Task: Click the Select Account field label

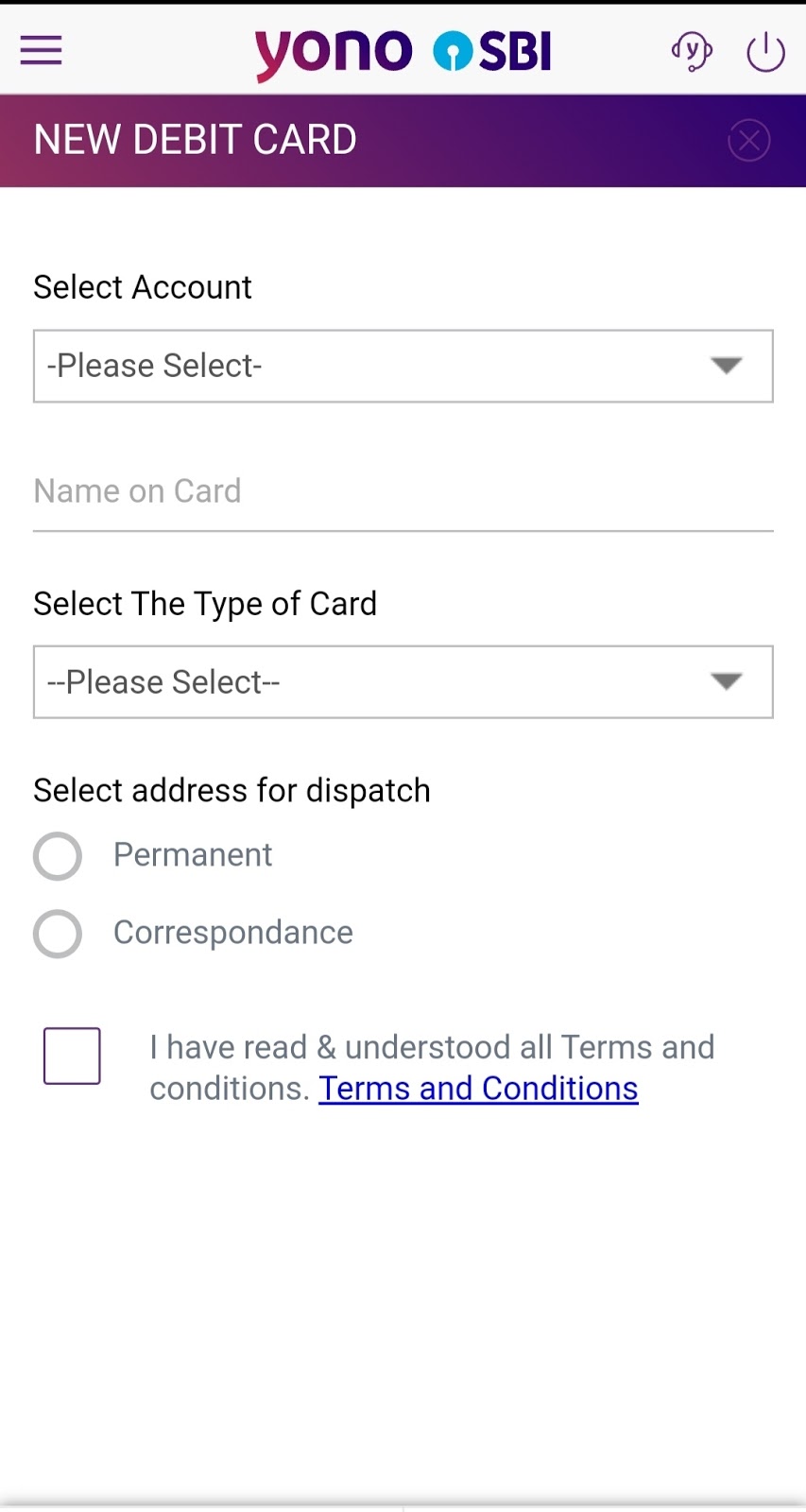Action: (x=143, y=287)
